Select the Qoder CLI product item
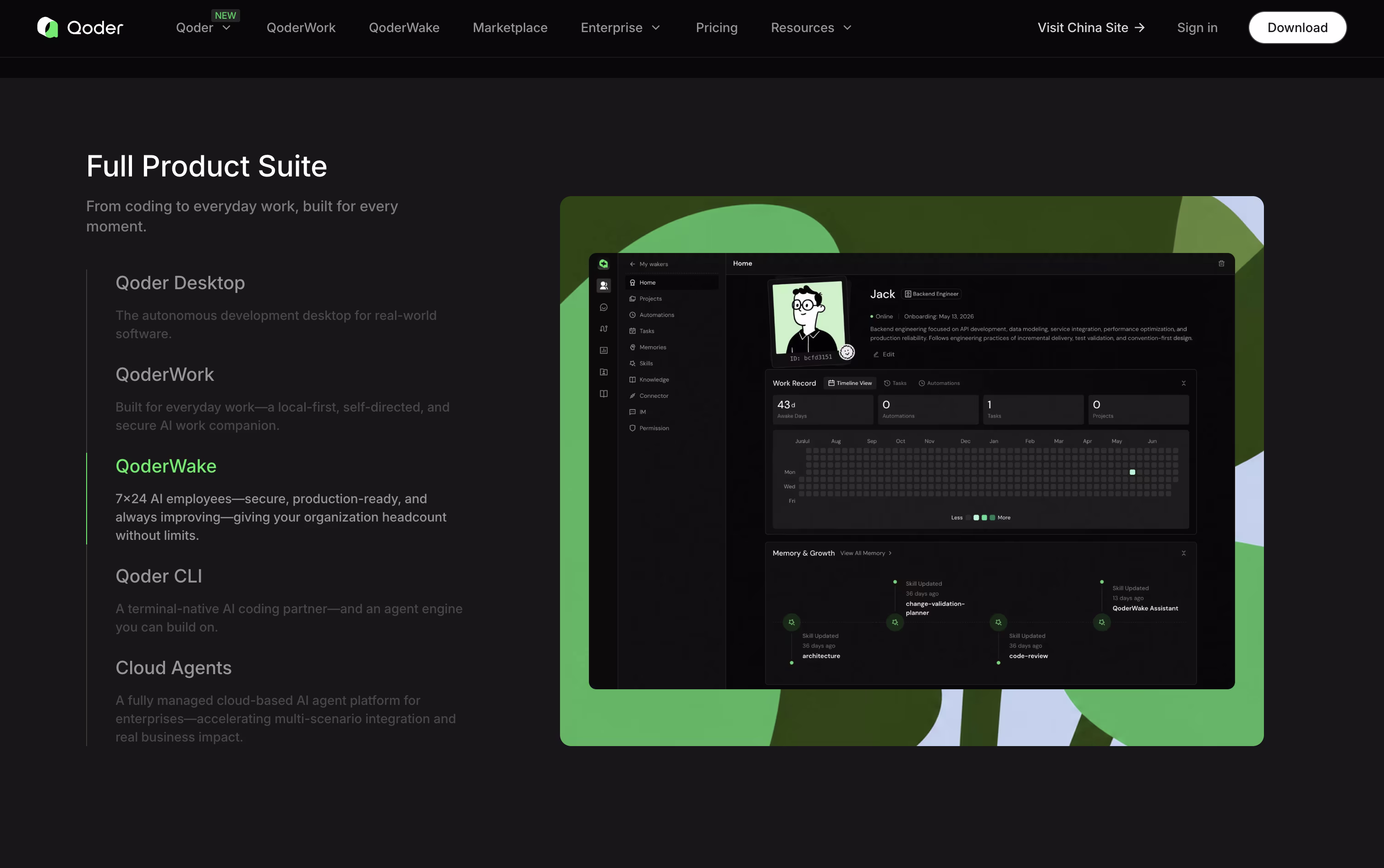 click(159, 576)
